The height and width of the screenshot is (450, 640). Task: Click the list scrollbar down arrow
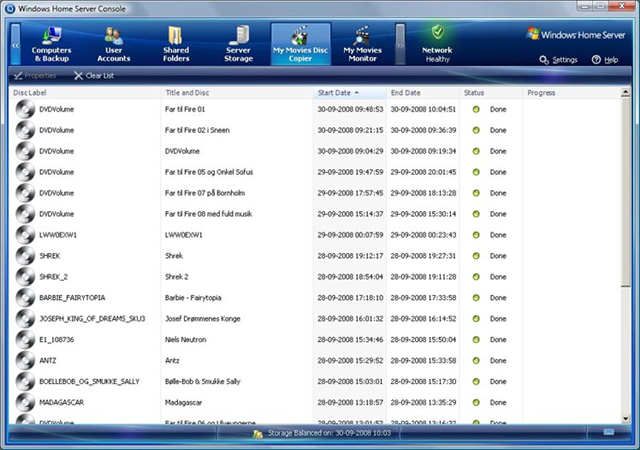pyautogui.click(x=625, y=419)
